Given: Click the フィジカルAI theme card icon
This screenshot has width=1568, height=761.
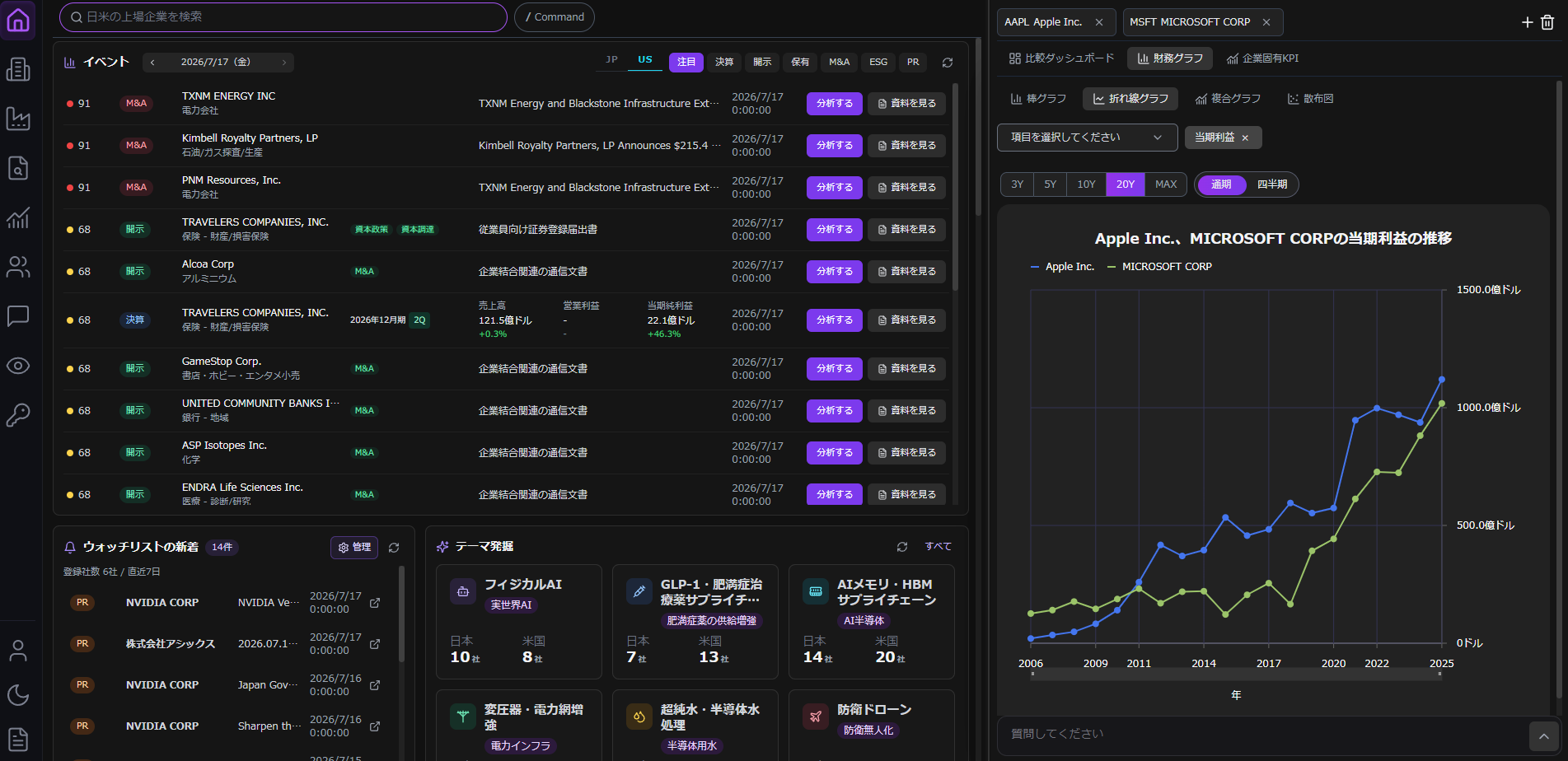Looking at the screenshot, I should (463, 591).
